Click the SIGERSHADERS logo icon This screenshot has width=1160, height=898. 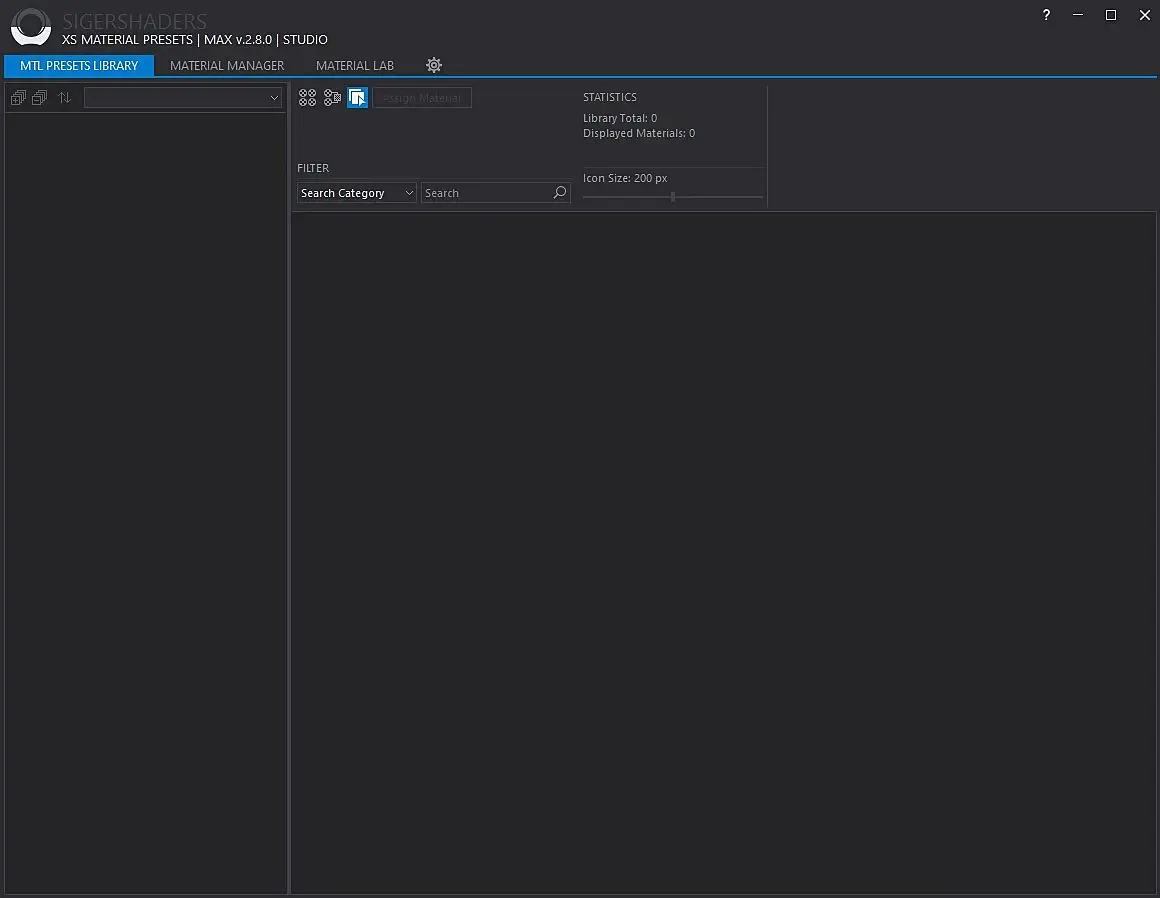(31, 27)
